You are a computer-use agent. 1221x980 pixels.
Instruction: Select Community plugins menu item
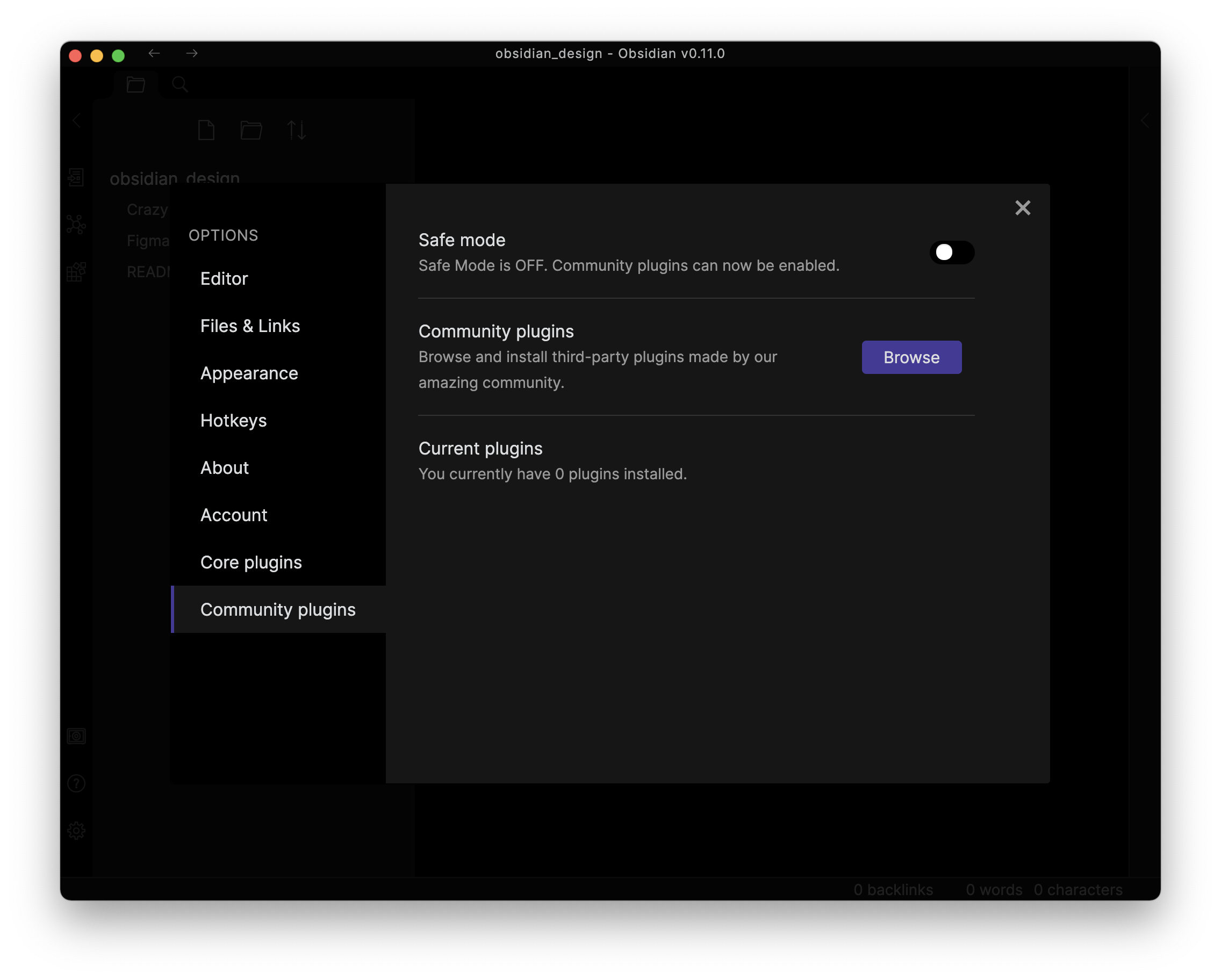(x=277, y=609)
